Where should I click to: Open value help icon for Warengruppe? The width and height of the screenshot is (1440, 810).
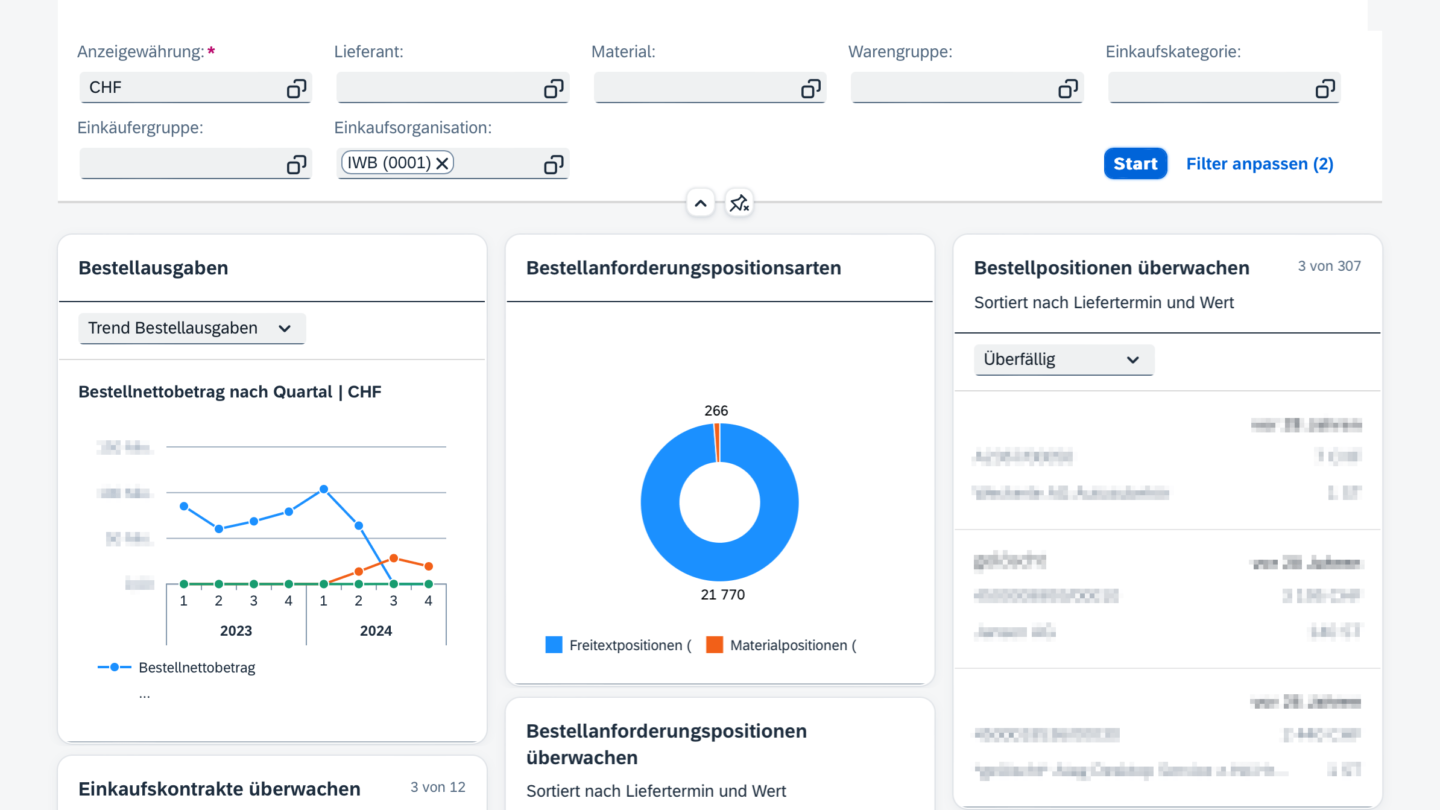point(1067,89)
